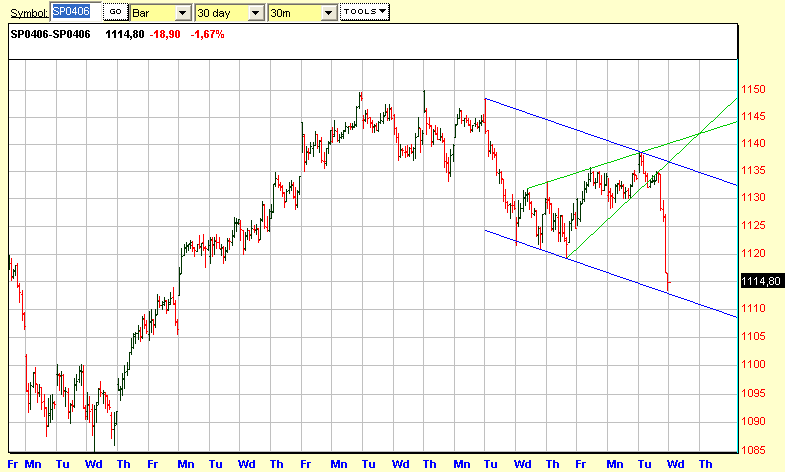Click the current price marker 1114,80 on axis

[x=761, y=281]
